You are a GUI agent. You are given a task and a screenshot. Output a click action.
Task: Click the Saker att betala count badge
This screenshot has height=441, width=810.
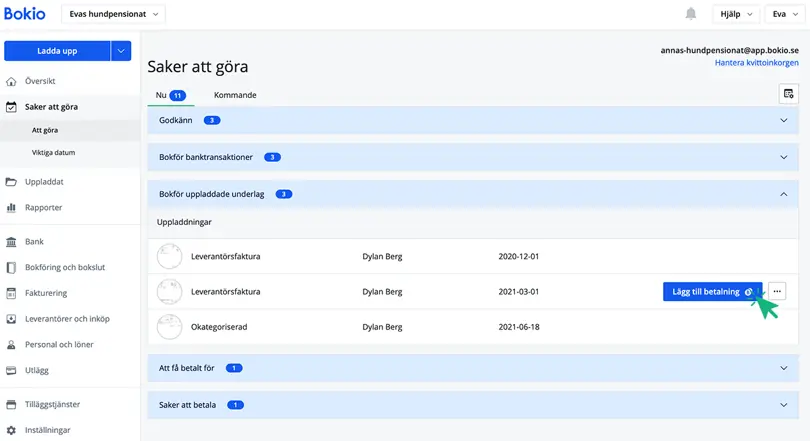point(236,405)
